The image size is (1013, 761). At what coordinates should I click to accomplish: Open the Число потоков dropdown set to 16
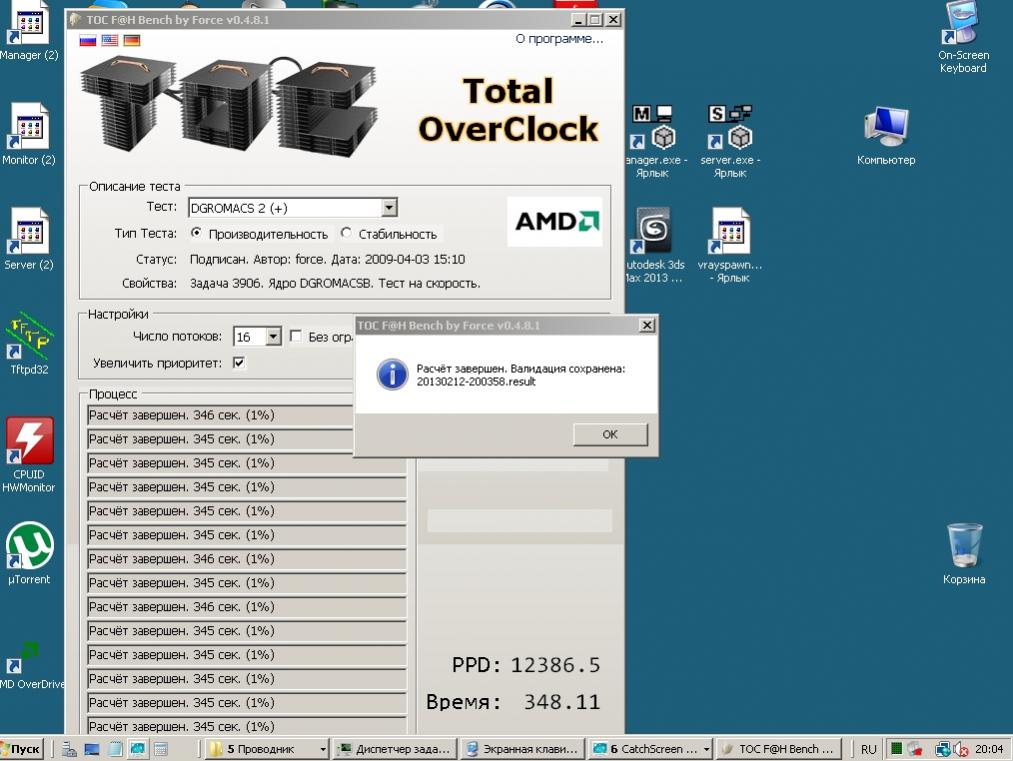point(273,336)
